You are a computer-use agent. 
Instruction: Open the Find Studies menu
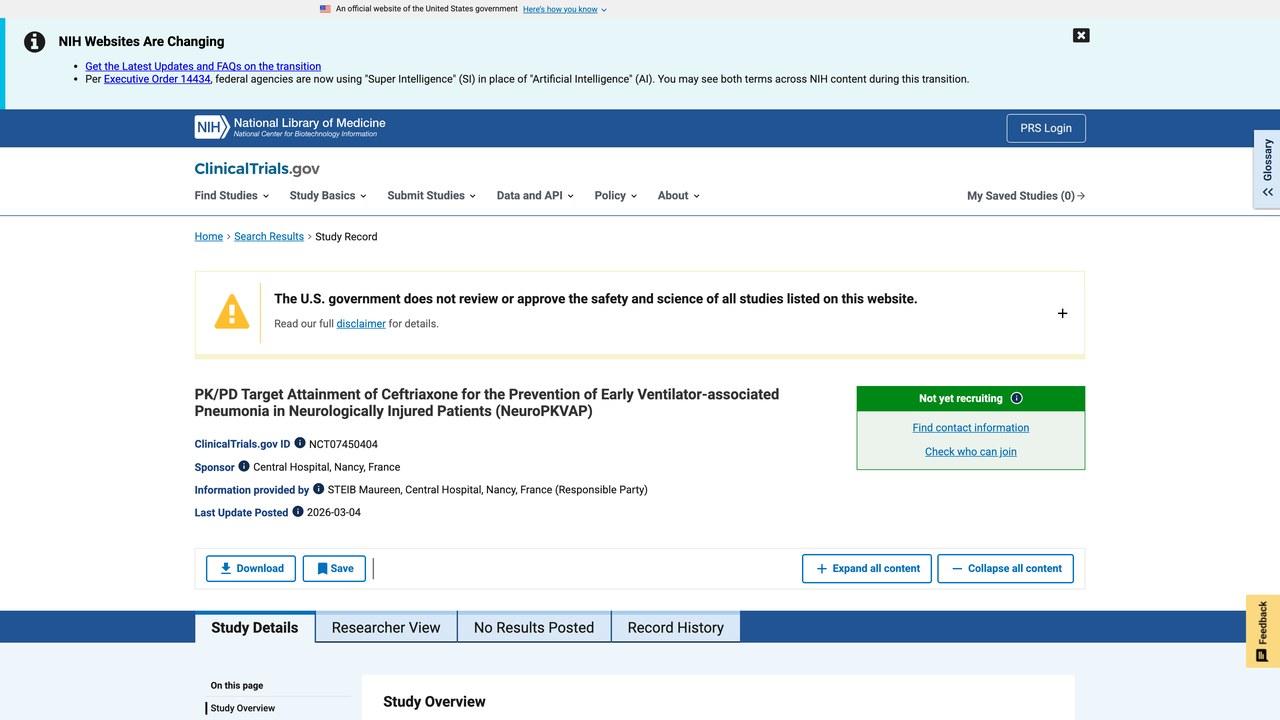[231, 196]
